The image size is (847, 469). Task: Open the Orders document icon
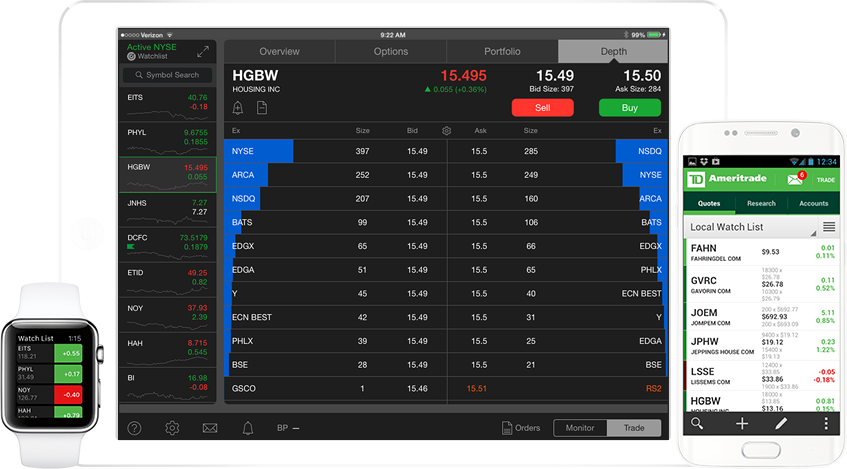(507, 428)
